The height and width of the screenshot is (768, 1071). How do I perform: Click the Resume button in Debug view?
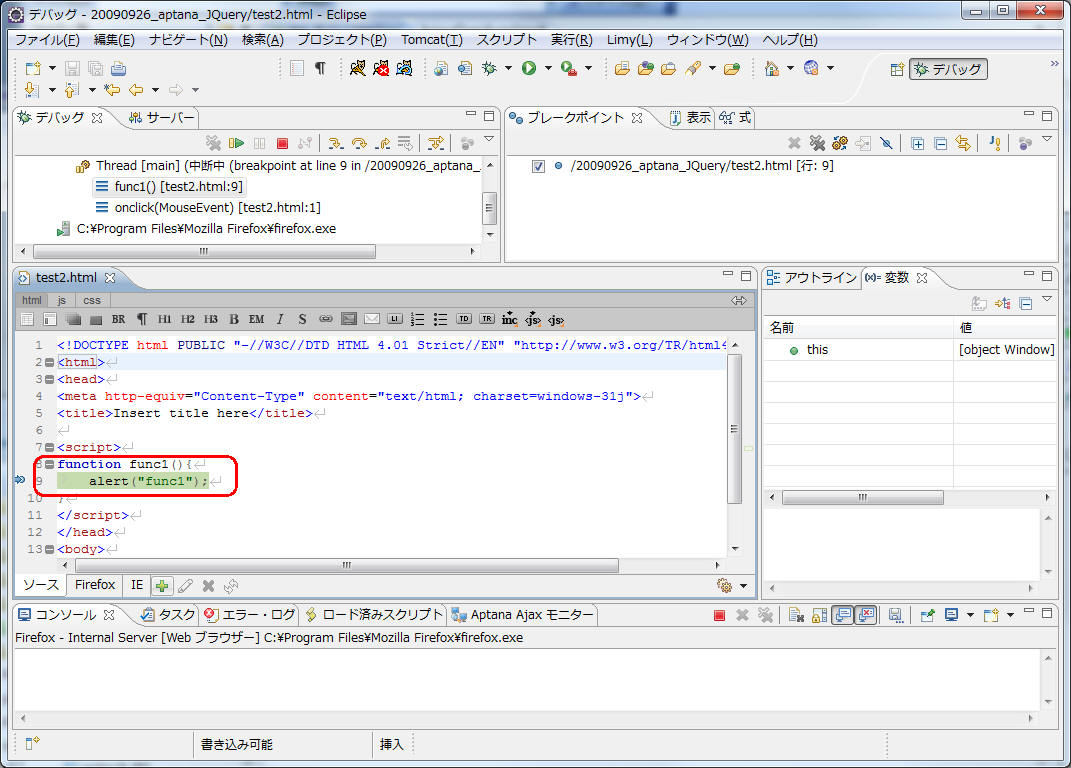[236, 144]
